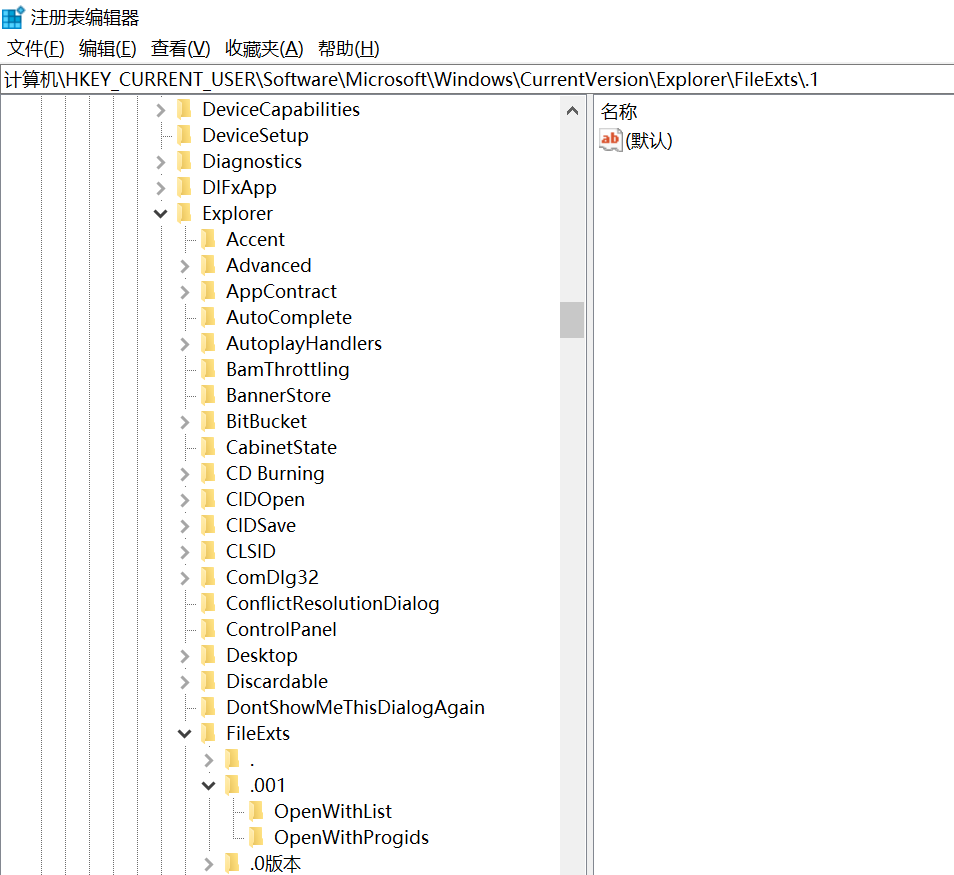Screen dimensions: 954x875
Task: Click the CabinetState folder icon
Action: 209,447
